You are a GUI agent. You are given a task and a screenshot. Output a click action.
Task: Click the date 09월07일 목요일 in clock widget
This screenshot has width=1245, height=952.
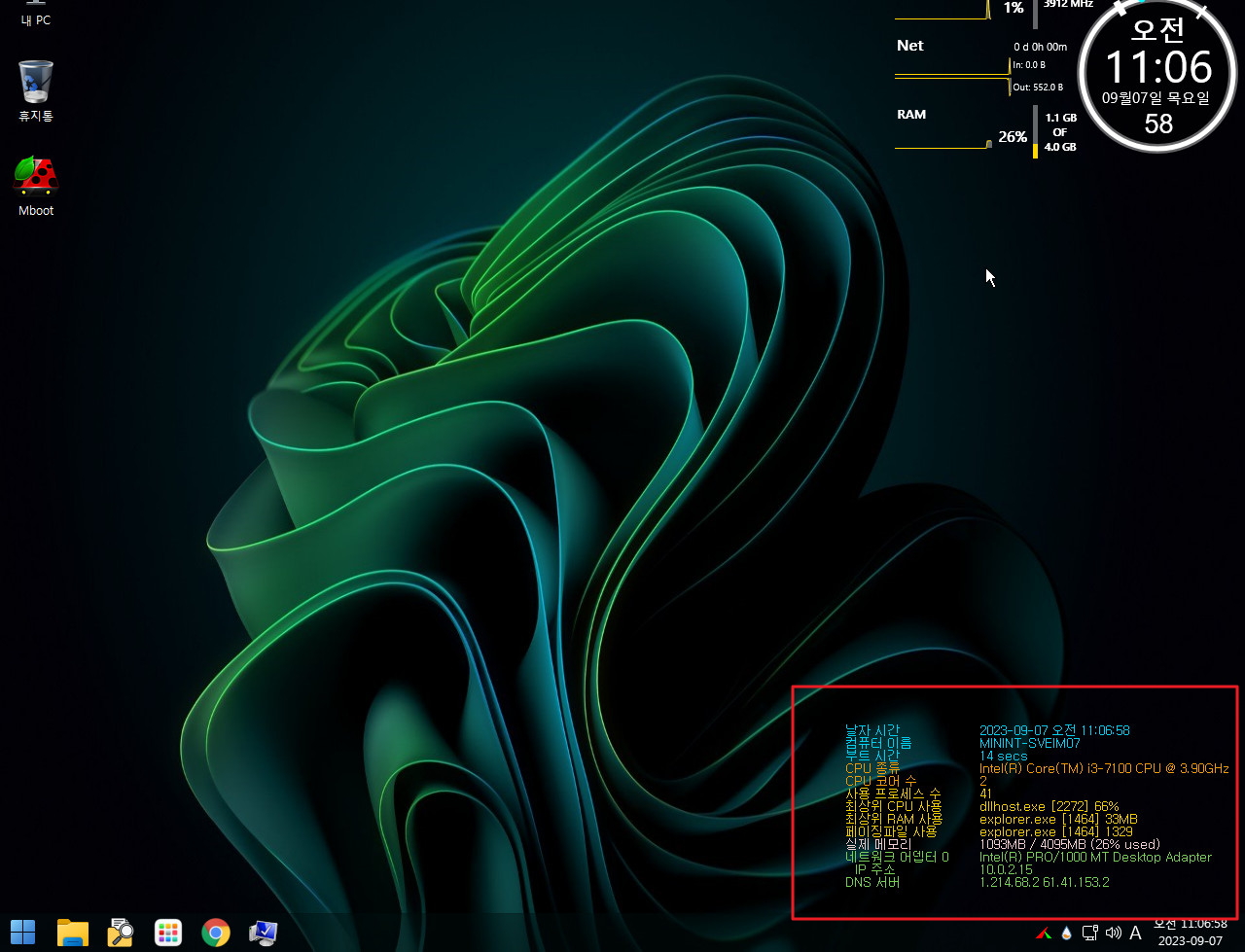1156,98
